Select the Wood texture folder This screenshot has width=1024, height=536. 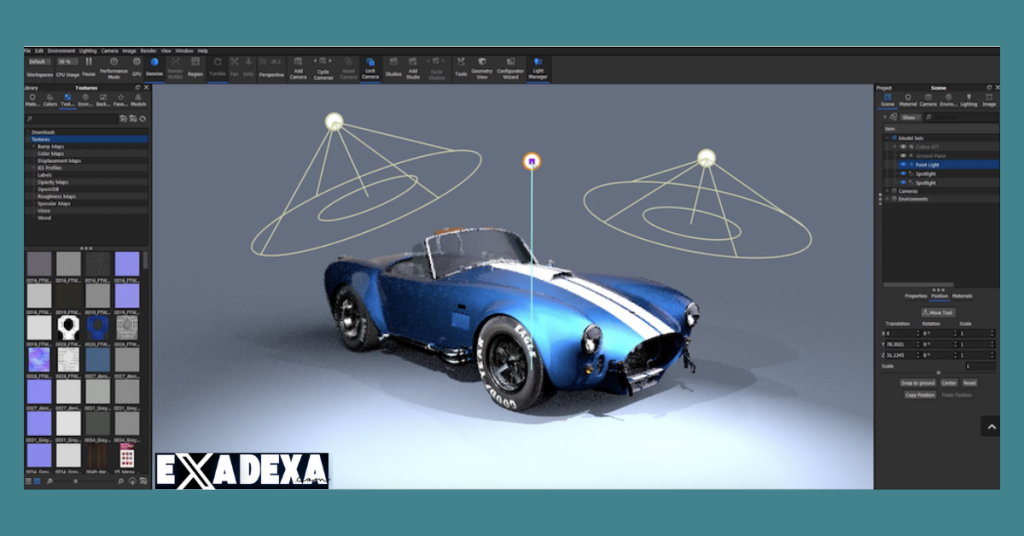point(44,218)
